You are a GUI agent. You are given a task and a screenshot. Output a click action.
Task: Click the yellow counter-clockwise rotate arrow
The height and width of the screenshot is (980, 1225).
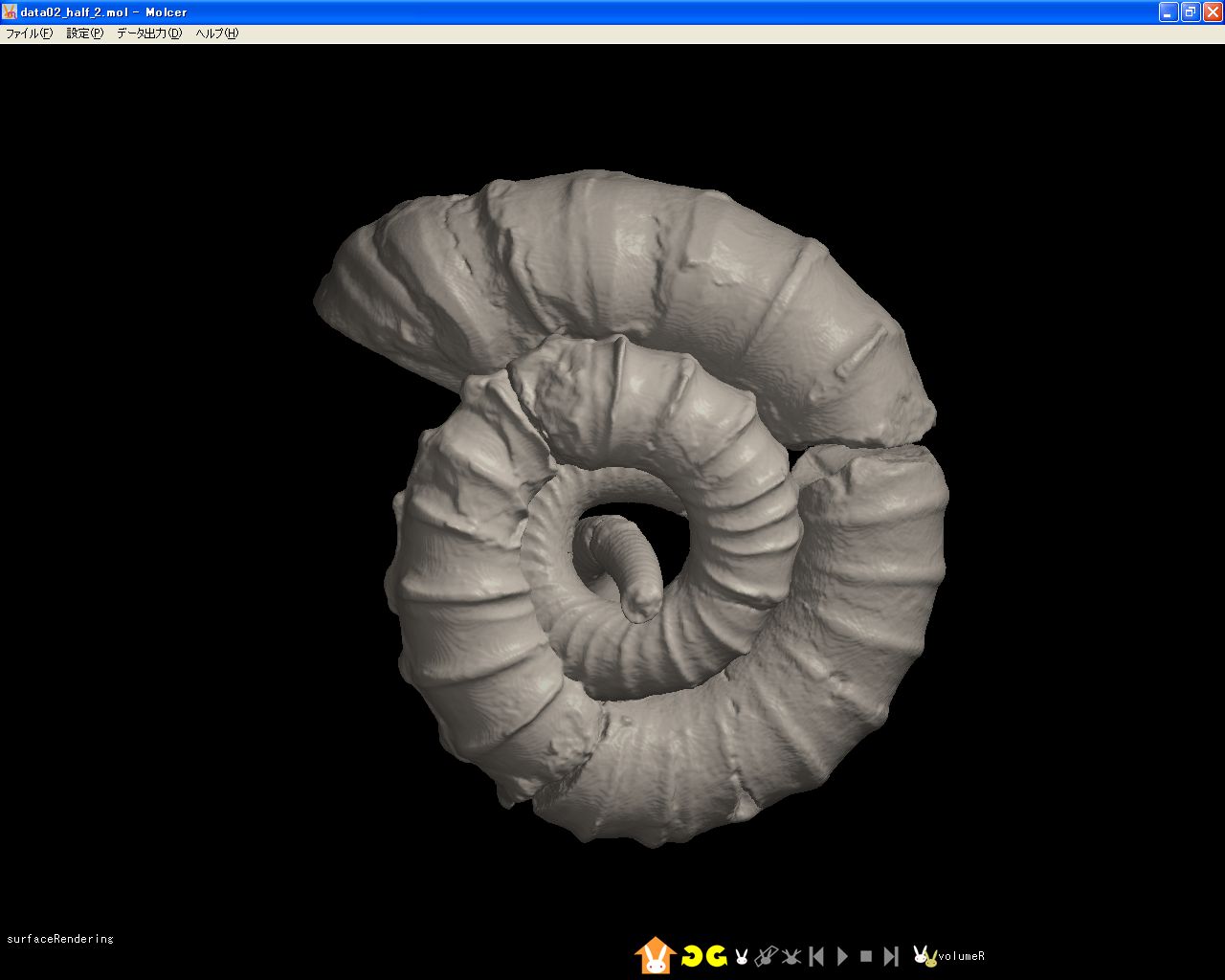coord(692,956)
